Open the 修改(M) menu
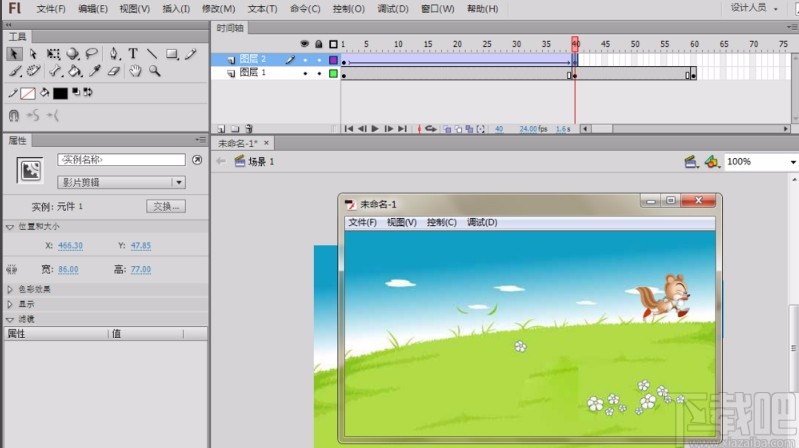 click(218, 9)
